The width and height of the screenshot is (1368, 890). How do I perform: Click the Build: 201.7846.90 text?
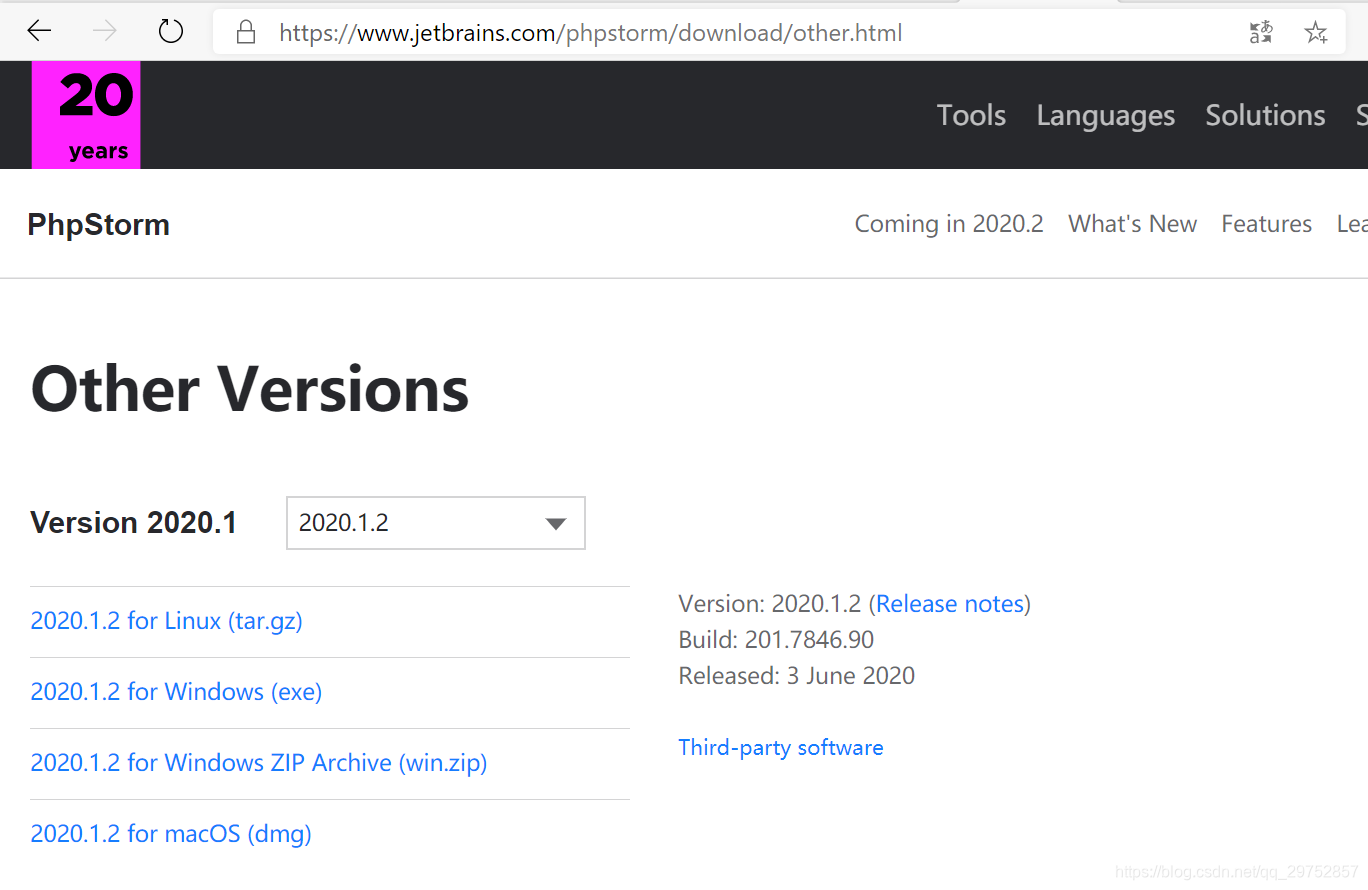pos(776,640)
